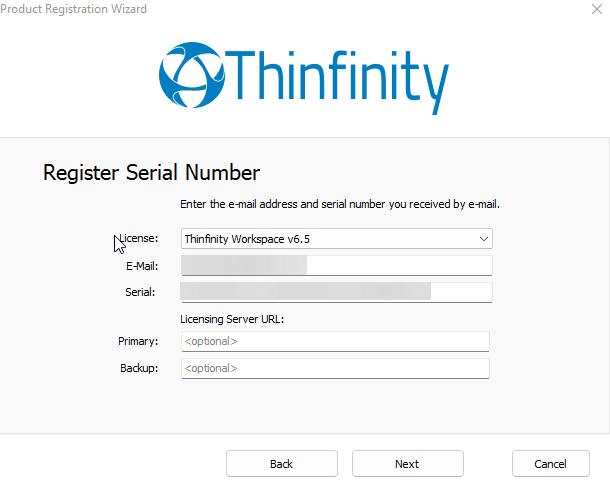
Task: Click the Product Registration Wizard title bar
Action: coord(250,9)
